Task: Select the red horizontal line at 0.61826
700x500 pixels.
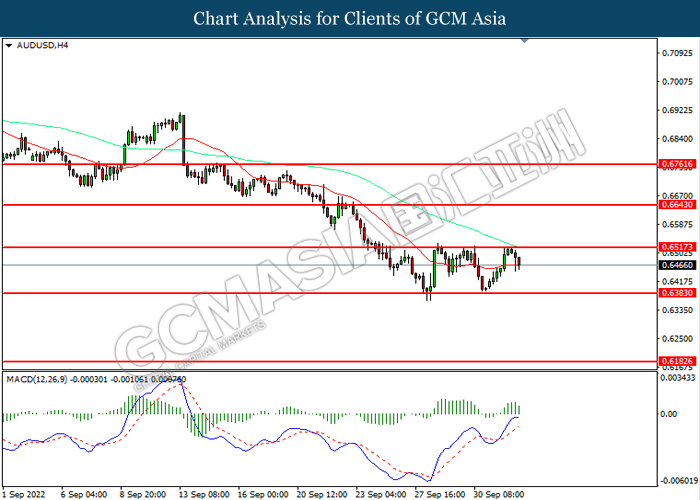Action: coord(329,361)
